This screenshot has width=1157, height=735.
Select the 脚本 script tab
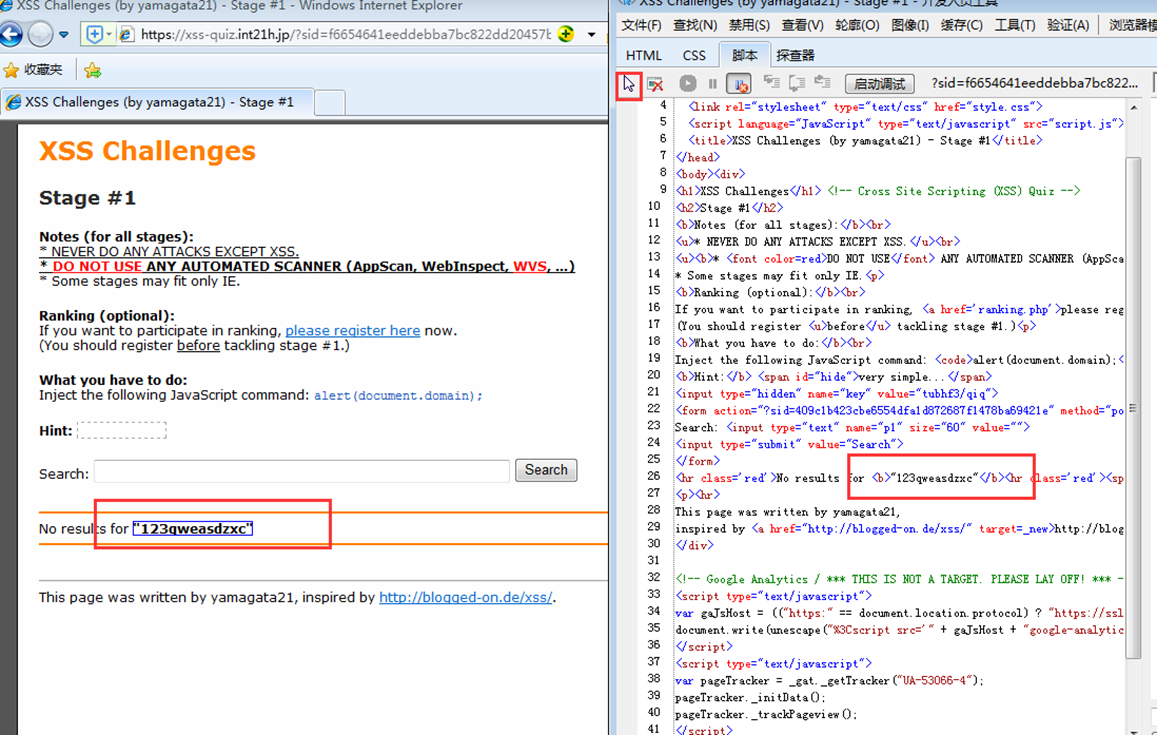point(745,55)
